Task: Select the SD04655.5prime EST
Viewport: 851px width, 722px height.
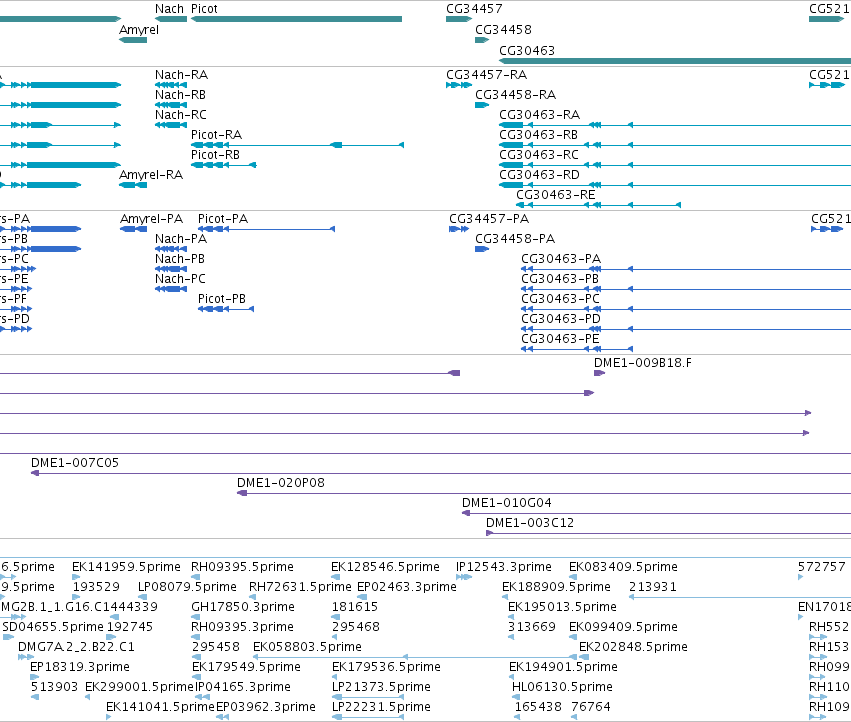Action: (x=8, y=637)
